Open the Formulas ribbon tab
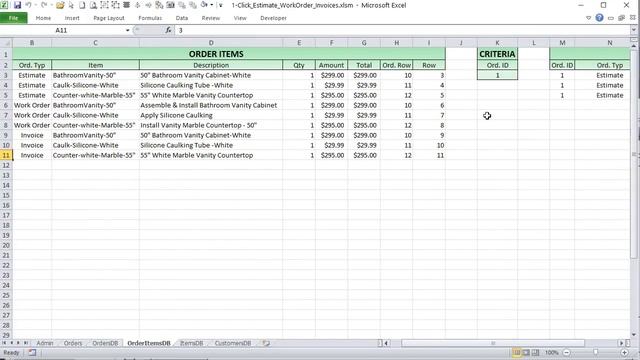Screen dimensions: 640x360 coord(150,18)
